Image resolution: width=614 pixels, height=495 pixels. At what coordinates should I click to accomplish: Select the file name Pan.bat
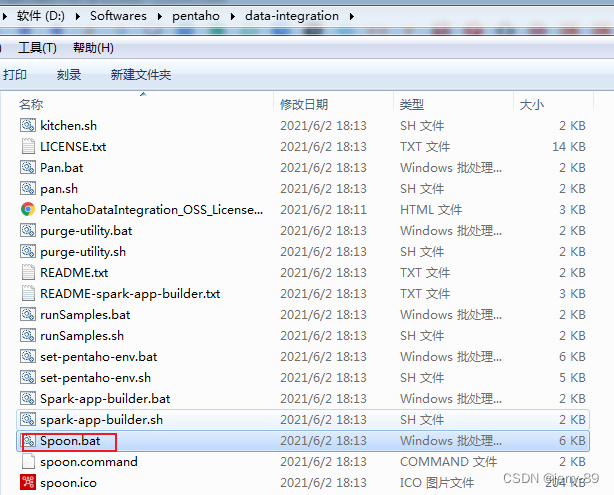[x=61, y=168]
